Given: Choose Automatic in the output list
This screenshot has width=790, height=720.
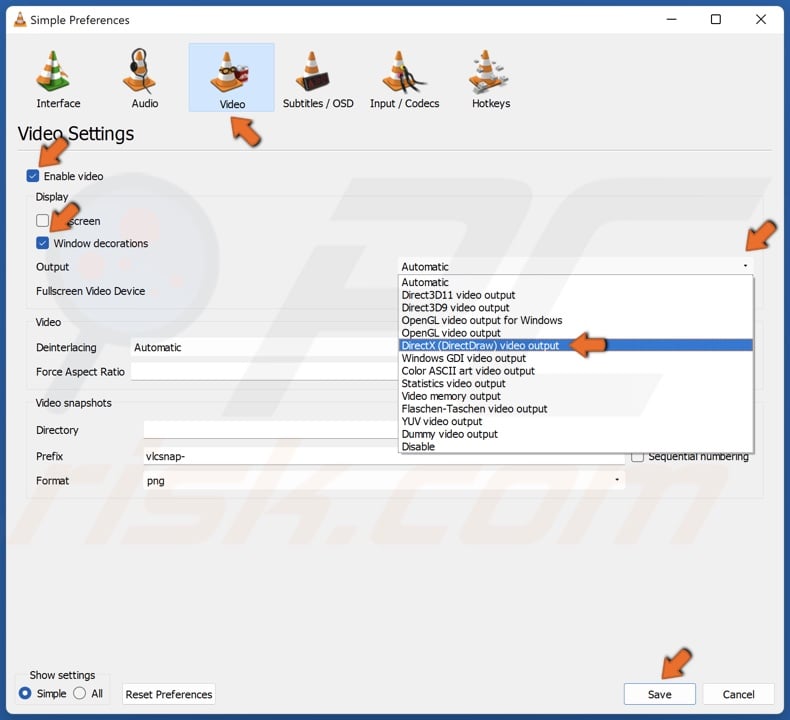Looking at the screenshot, I should pos(576,282).
